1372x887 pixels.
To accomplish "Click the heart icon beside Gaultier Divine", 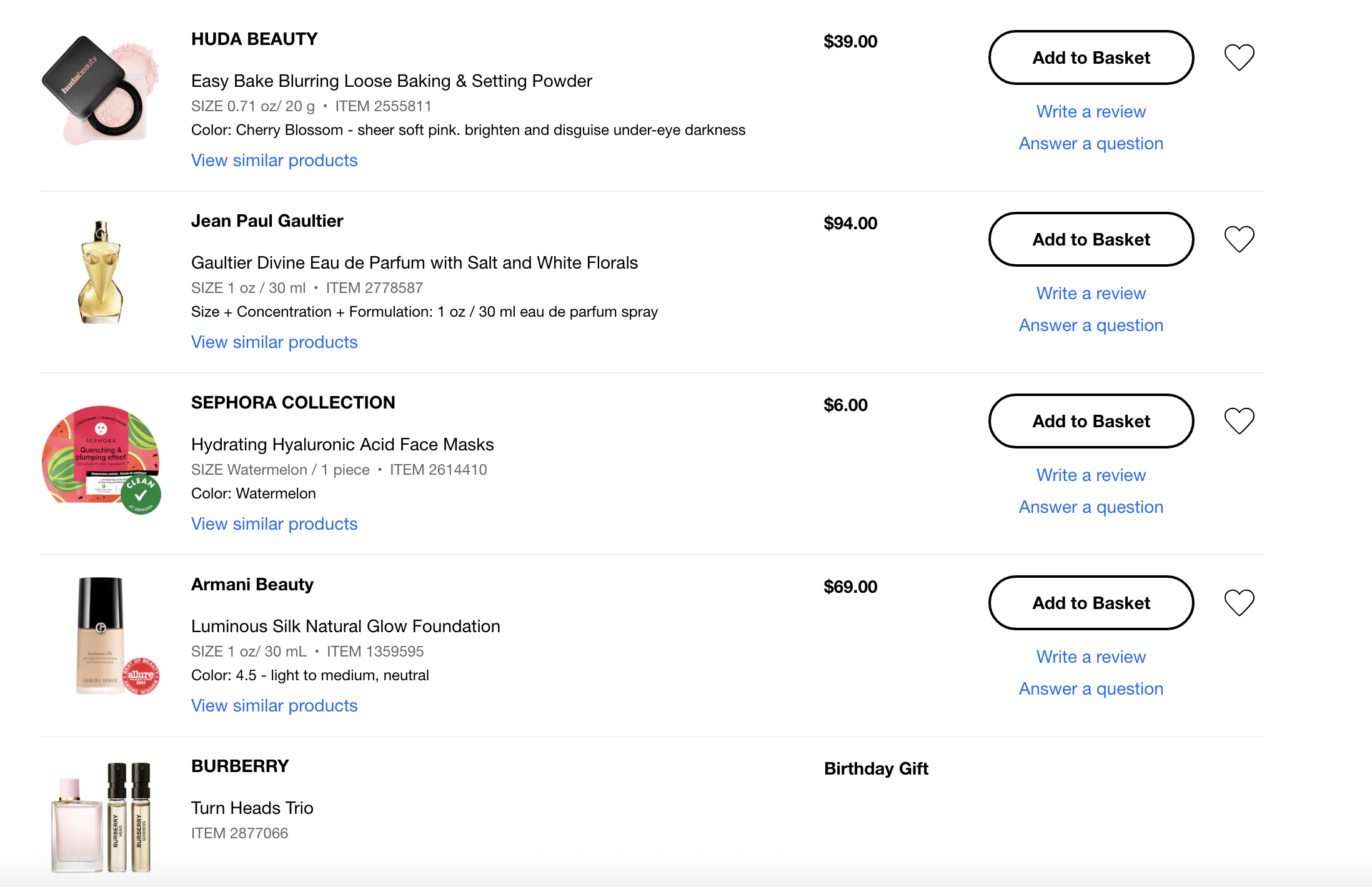I will pyautogui.click(x=1239, y=239).
